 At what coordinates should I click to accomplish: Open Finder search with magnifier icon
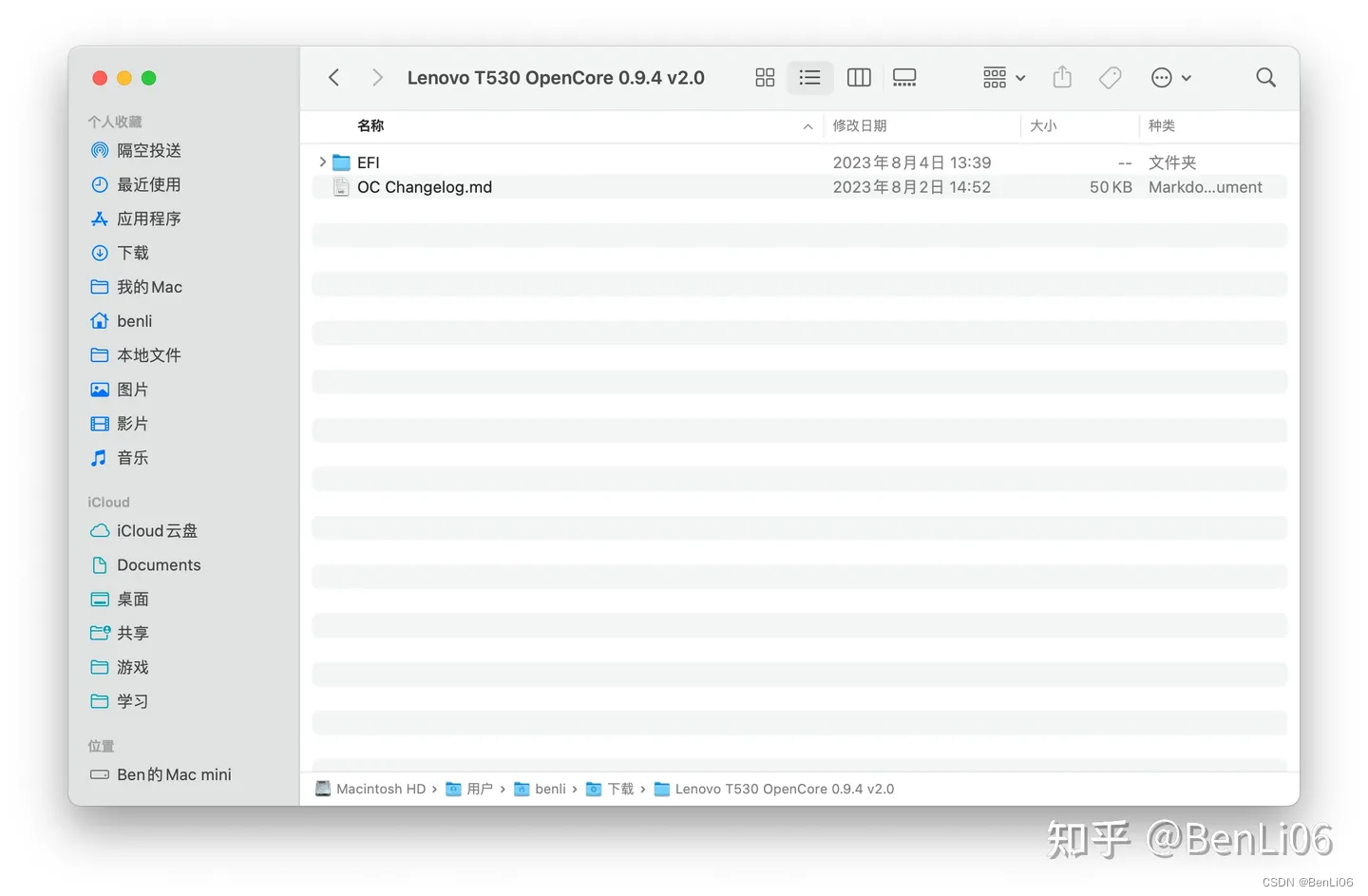1265,78
